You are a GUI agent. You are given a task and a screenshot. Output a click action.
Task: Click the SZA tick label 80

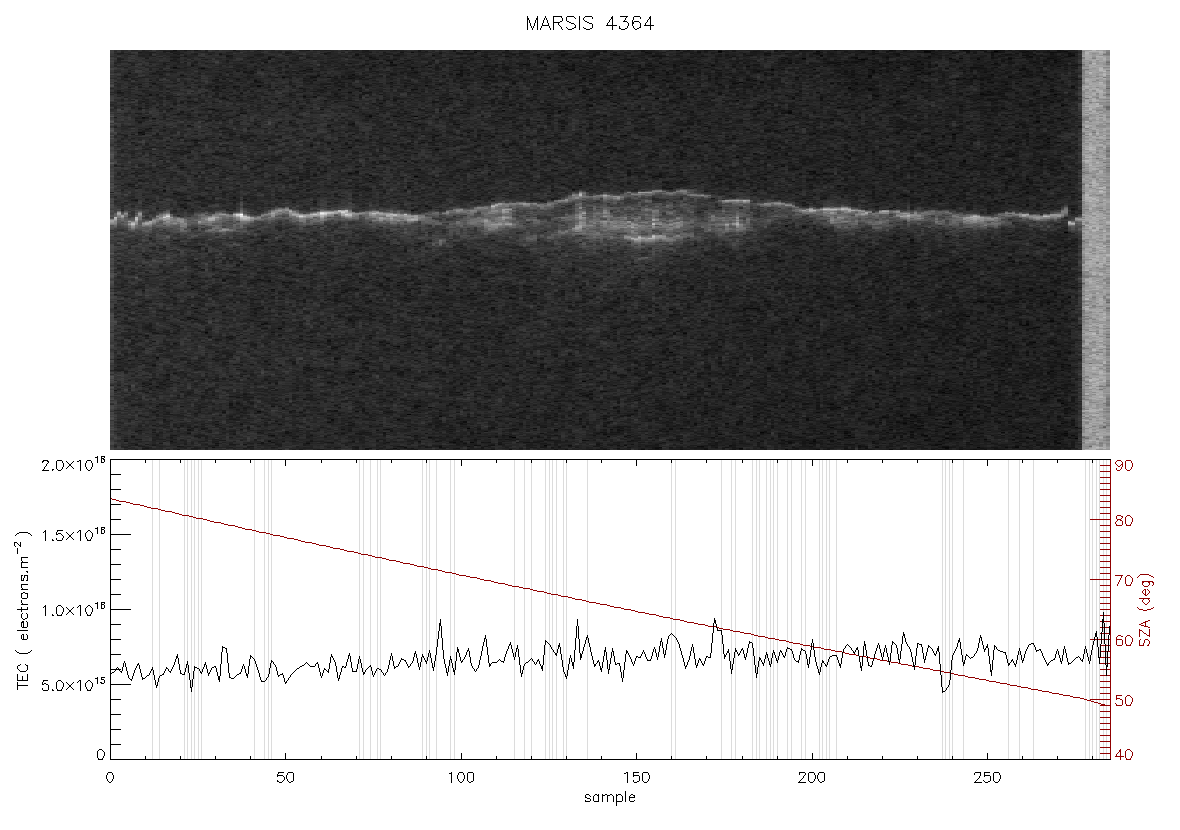(1124, 521)
